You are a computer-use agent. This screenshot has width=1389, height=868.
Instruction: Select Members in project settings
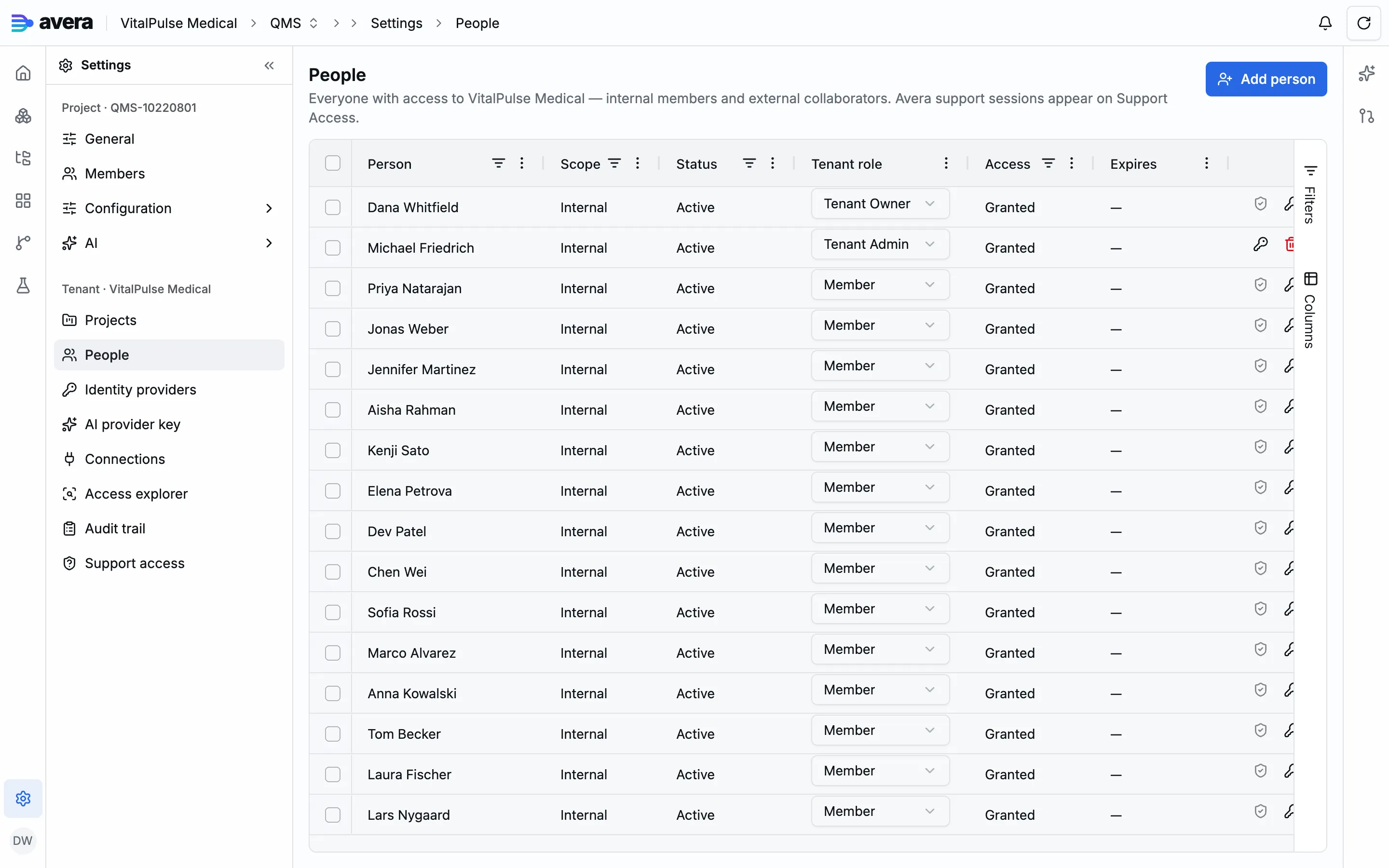tap(169, 174)
